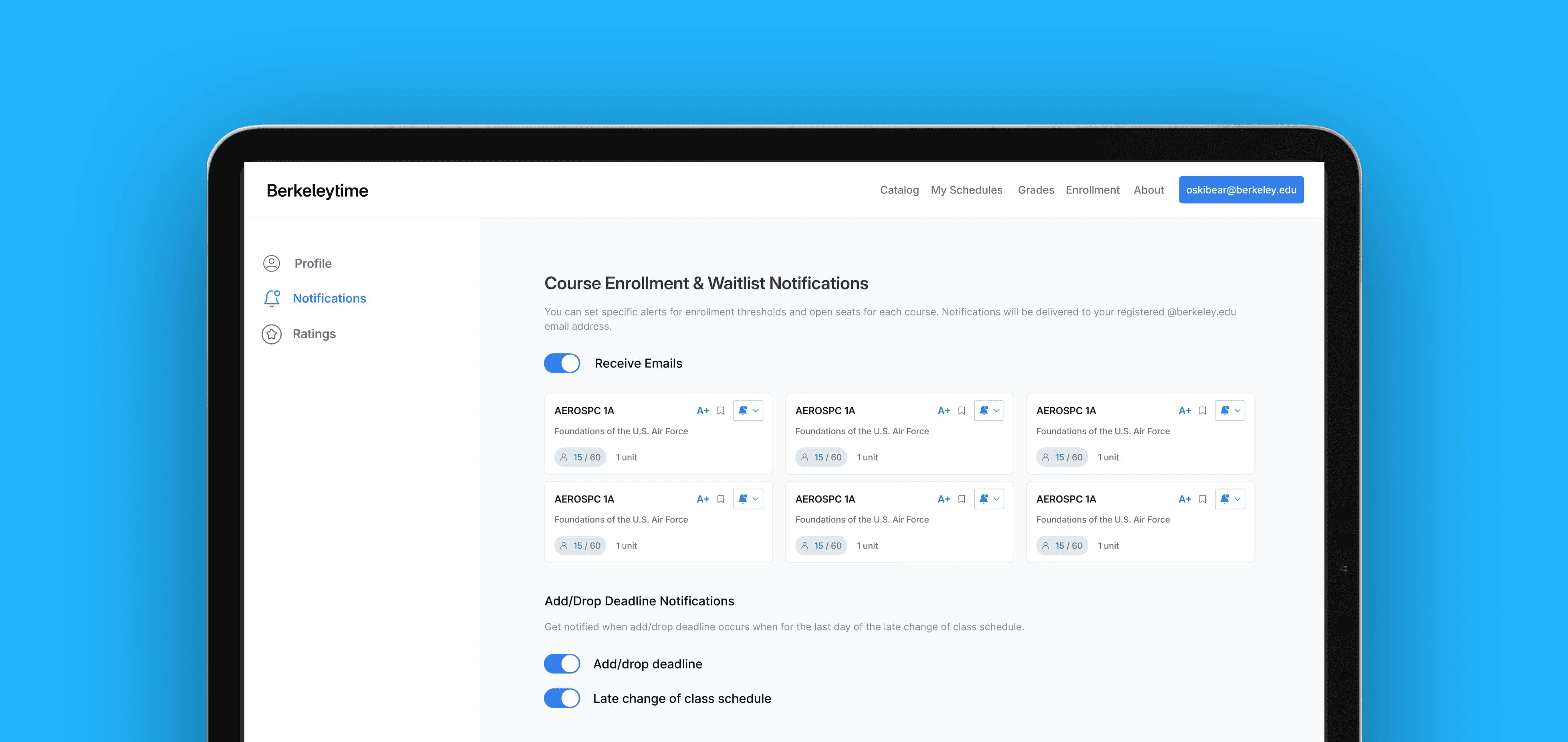Open notification dropdown chevron on top-right card

1237,411
